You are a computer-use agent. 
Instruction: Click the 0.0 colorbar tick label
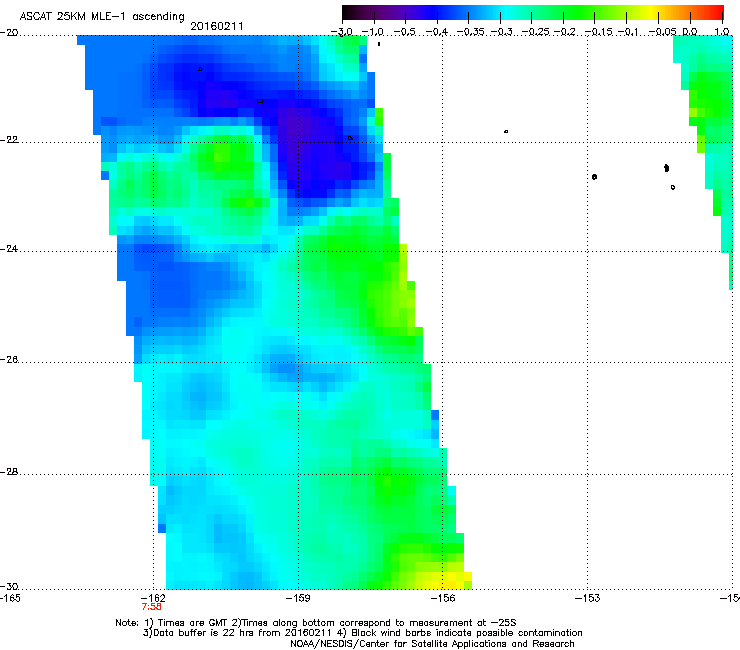pos(690,32)
